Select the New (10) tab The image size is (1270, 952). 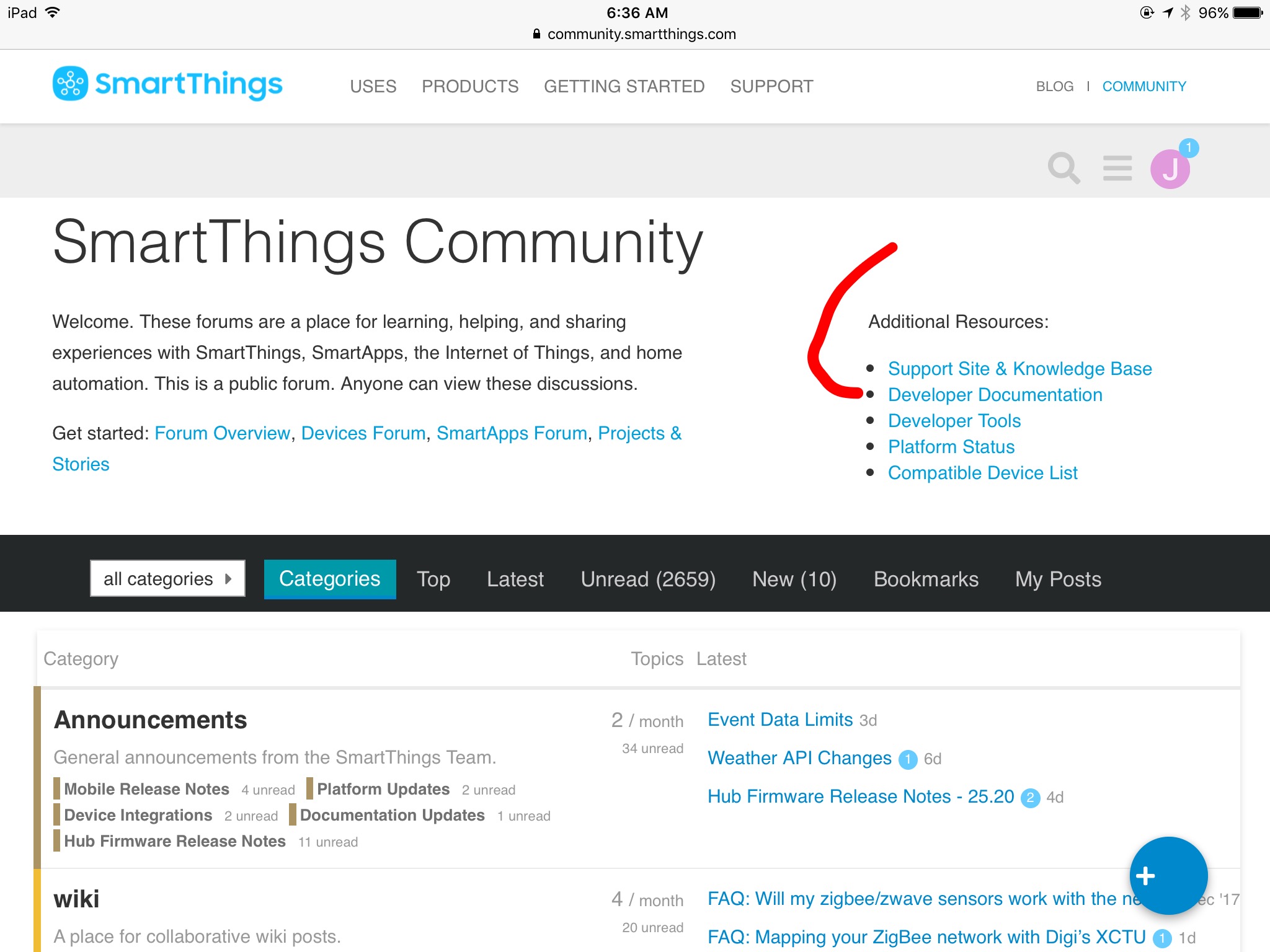pos(794,579)
